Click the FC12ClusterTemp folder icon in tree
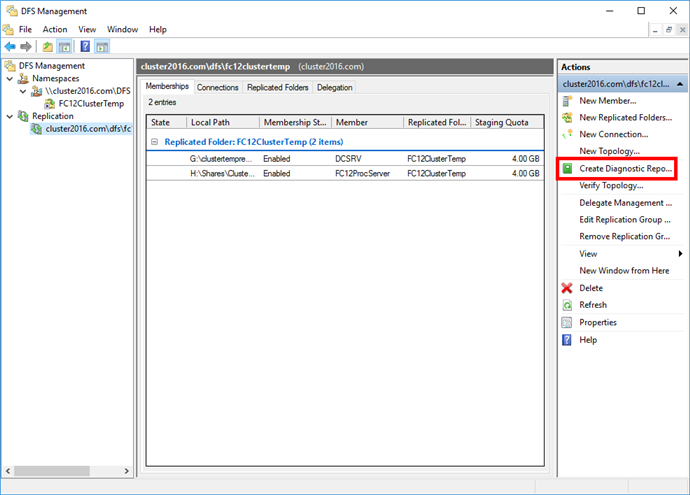690x495 pixels. (x=50, y=104)
